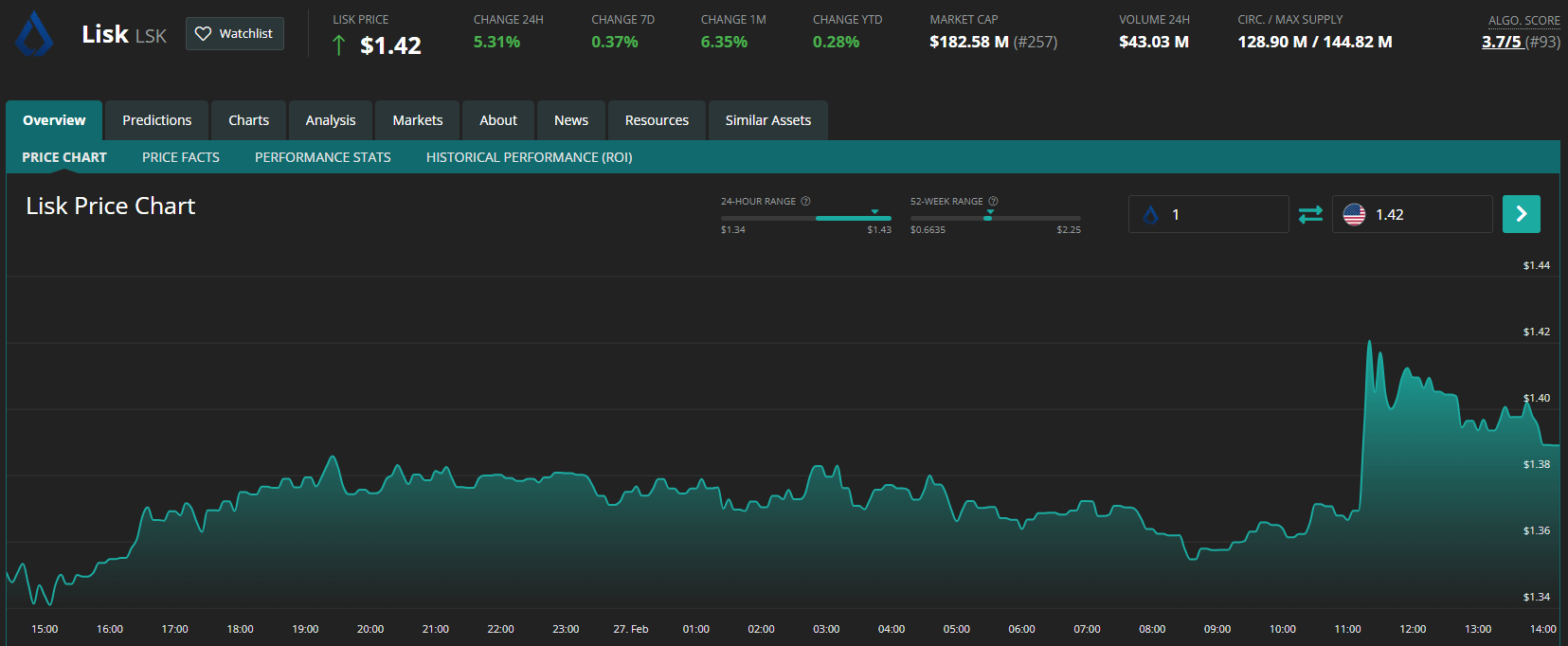Go to the Similar Assets tab

767,120
